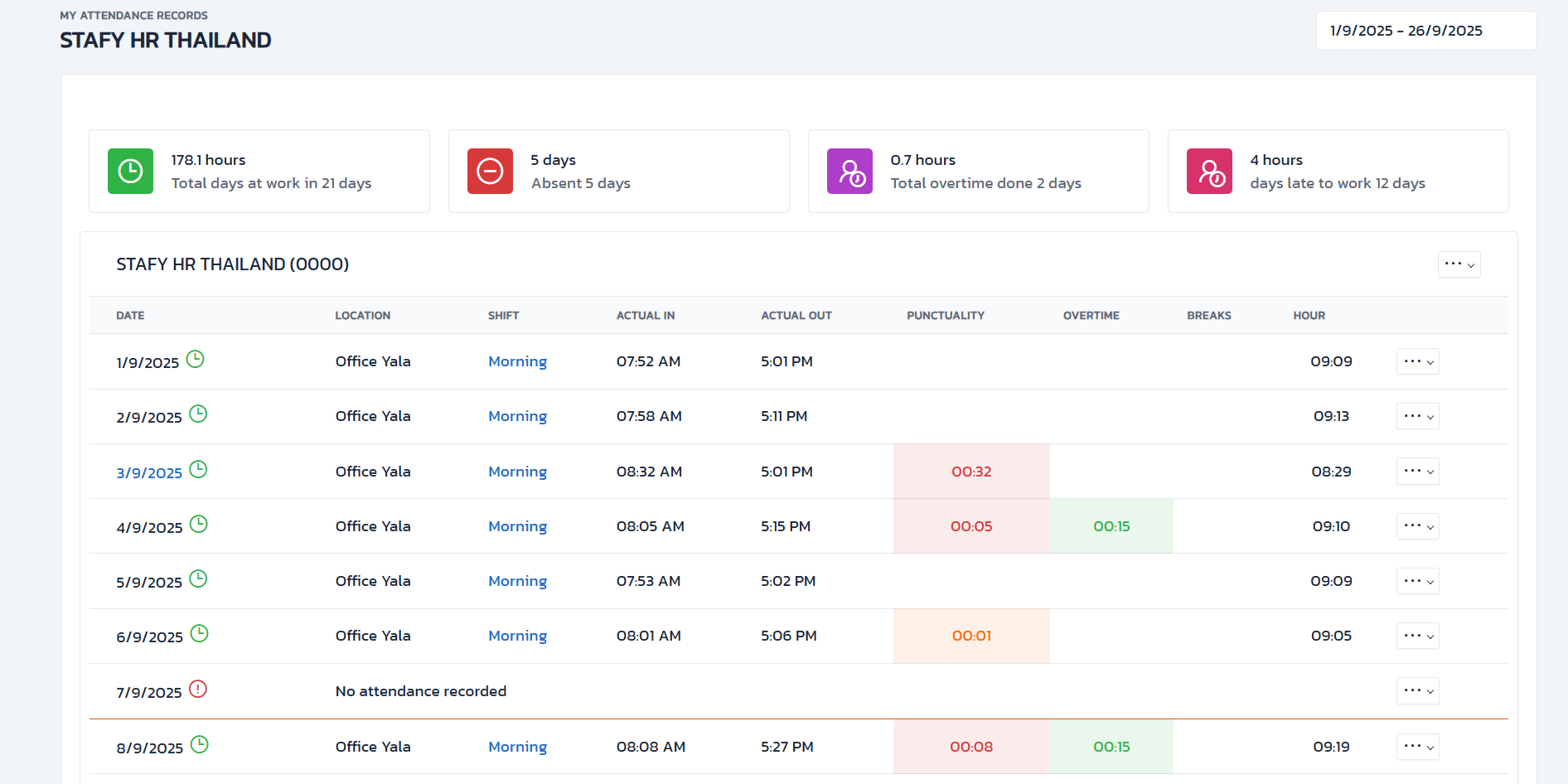Click the pink late-to-work summary icon
The height and width of the screenshot is (784, 1568).
(x=1209, y=172)
